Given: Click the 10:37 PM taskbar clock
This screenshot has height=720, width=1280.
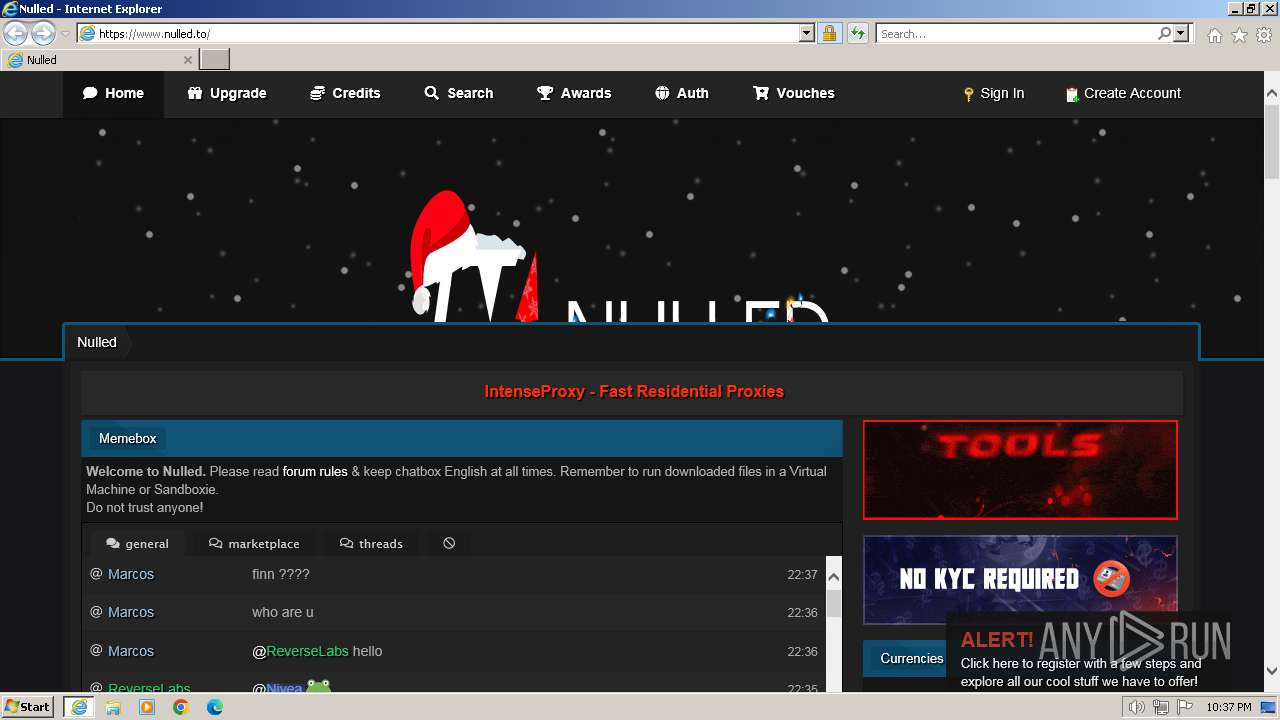Looking at the screenshot, I should click(1229, 707).
